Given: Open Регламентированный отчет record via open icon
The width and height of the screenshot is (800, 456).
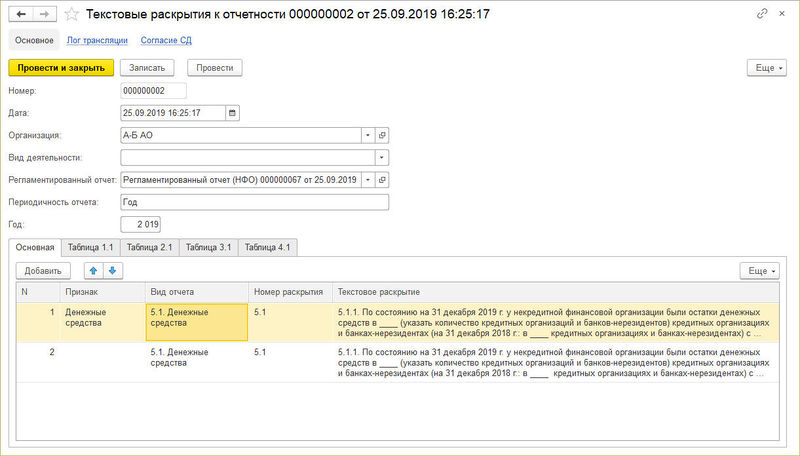Looking at the screenshot, I should click(x=382, y=180).
